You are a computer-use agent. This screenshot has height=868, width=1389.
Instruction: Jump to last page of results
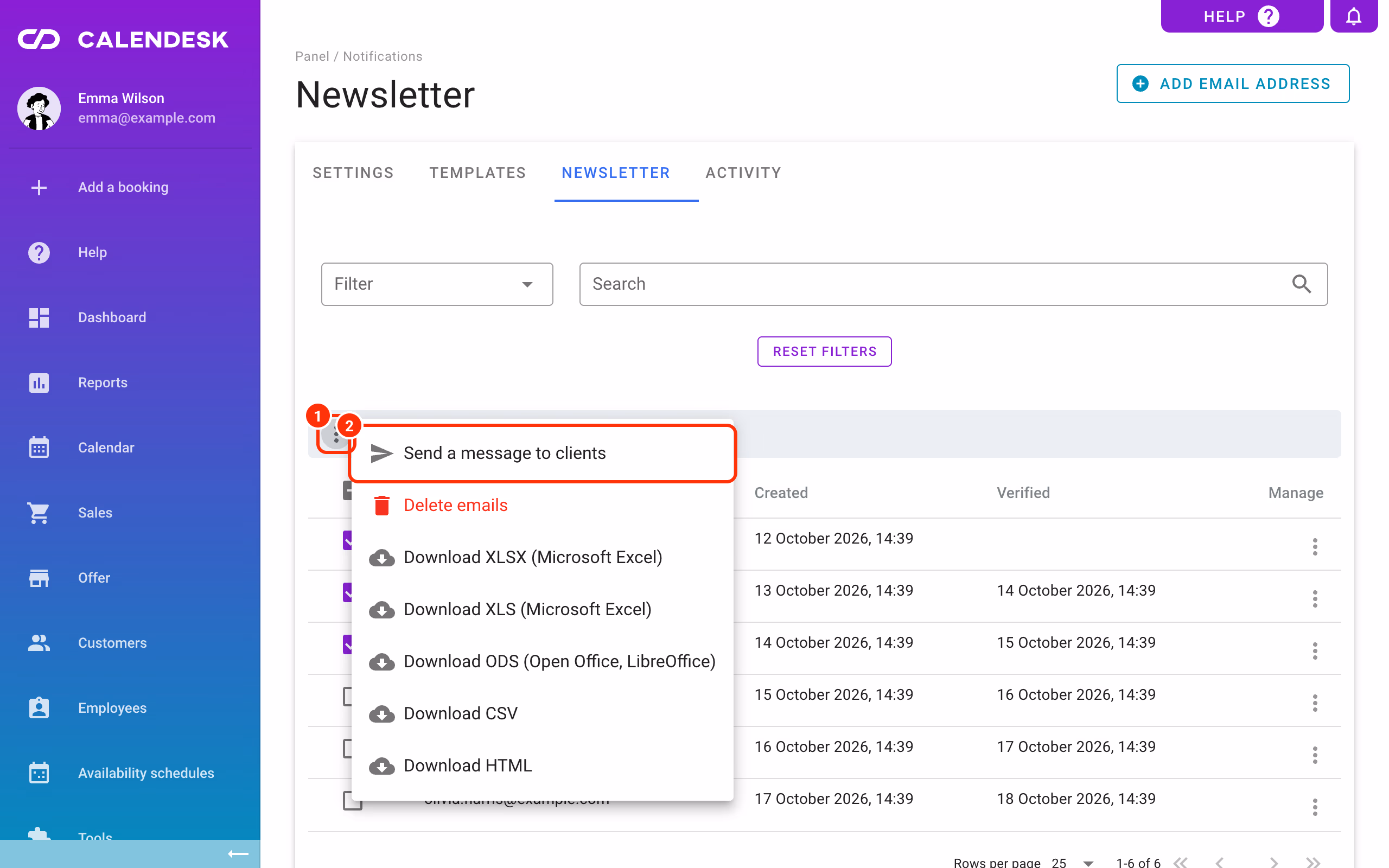click(x=1312, y=862)
